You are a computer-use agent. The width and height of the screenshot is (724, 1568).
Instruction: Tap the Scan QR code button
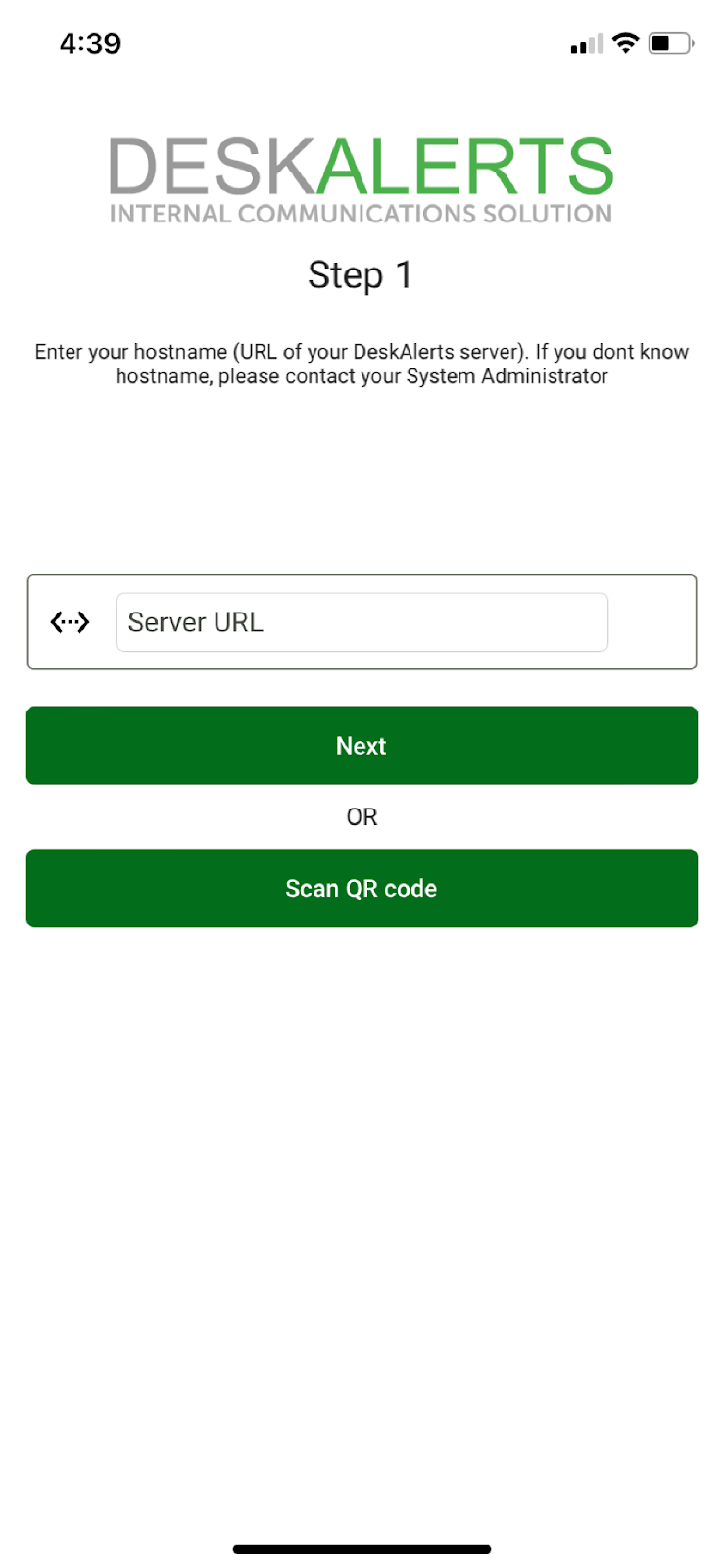362,888
